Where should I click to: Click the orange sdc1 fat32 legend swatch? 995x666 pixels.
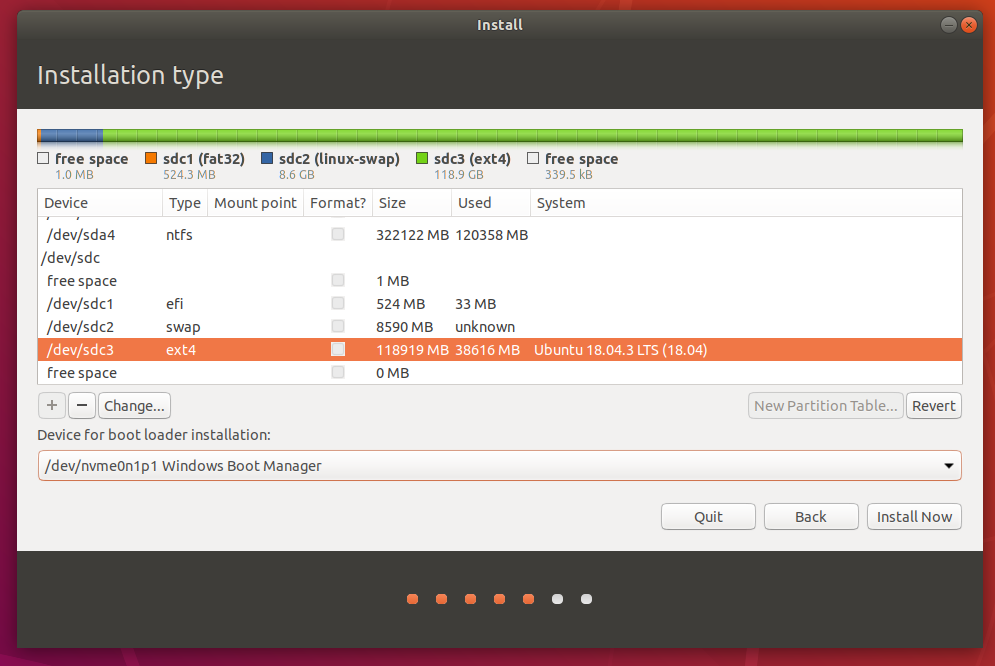[x=151, y=159]
